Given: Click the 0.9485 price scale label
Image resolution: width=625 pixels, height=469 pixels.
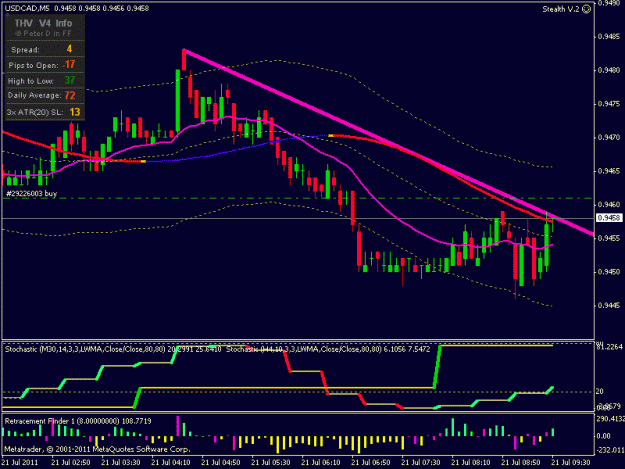Looking at the screenshot, I should coord(609,37).
